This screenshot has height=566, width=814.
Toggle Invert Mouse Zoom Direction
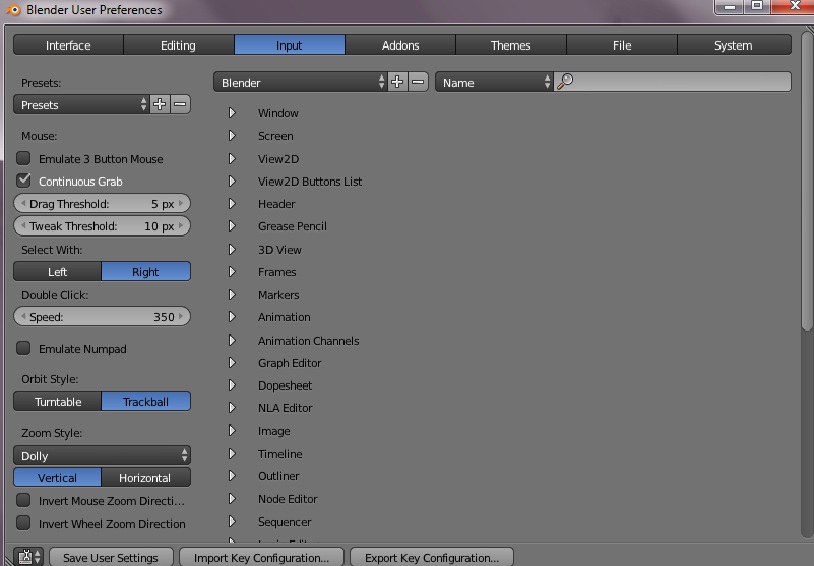[x=23, y=500]
